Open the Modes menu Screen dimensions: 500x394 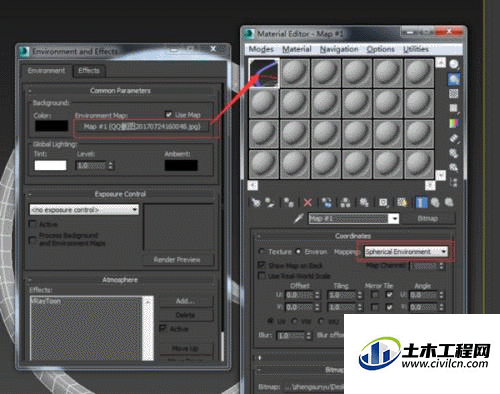(261, 49)
